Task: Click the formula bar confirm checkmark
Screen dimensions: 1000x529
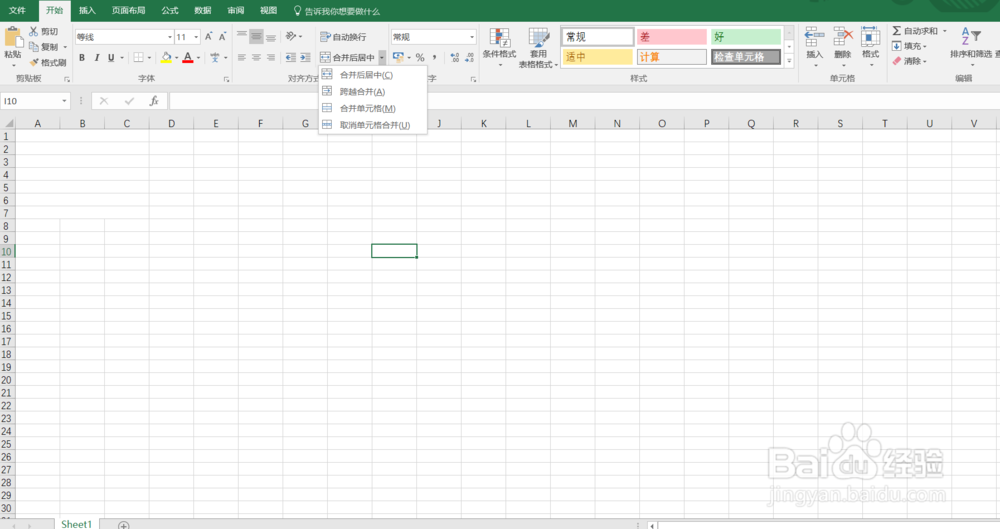Action: pyautogui.click(x=129, y=101)
